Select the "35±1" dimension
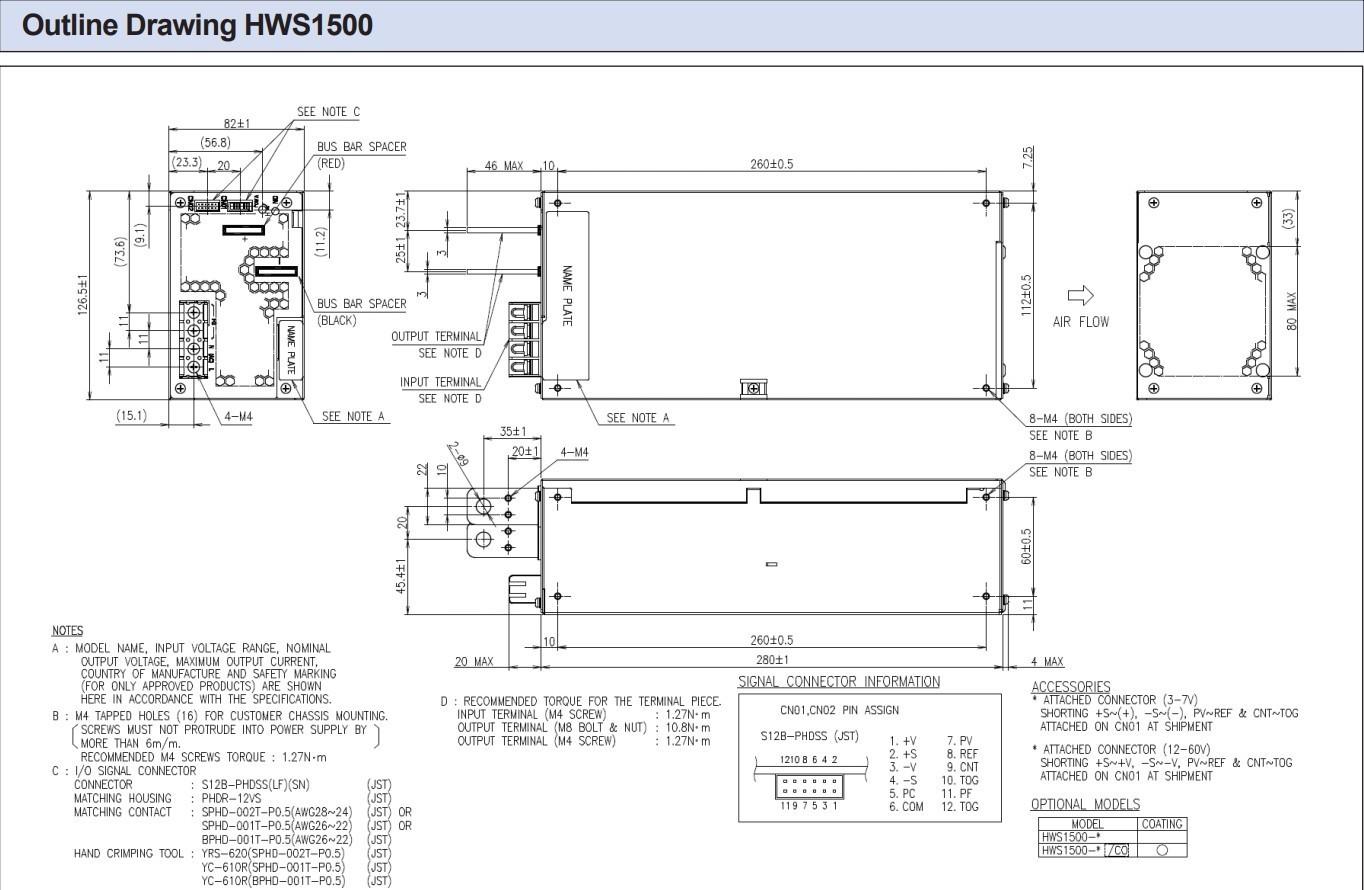This screenshot has height=890, width=1364. [x=513, y=432]
